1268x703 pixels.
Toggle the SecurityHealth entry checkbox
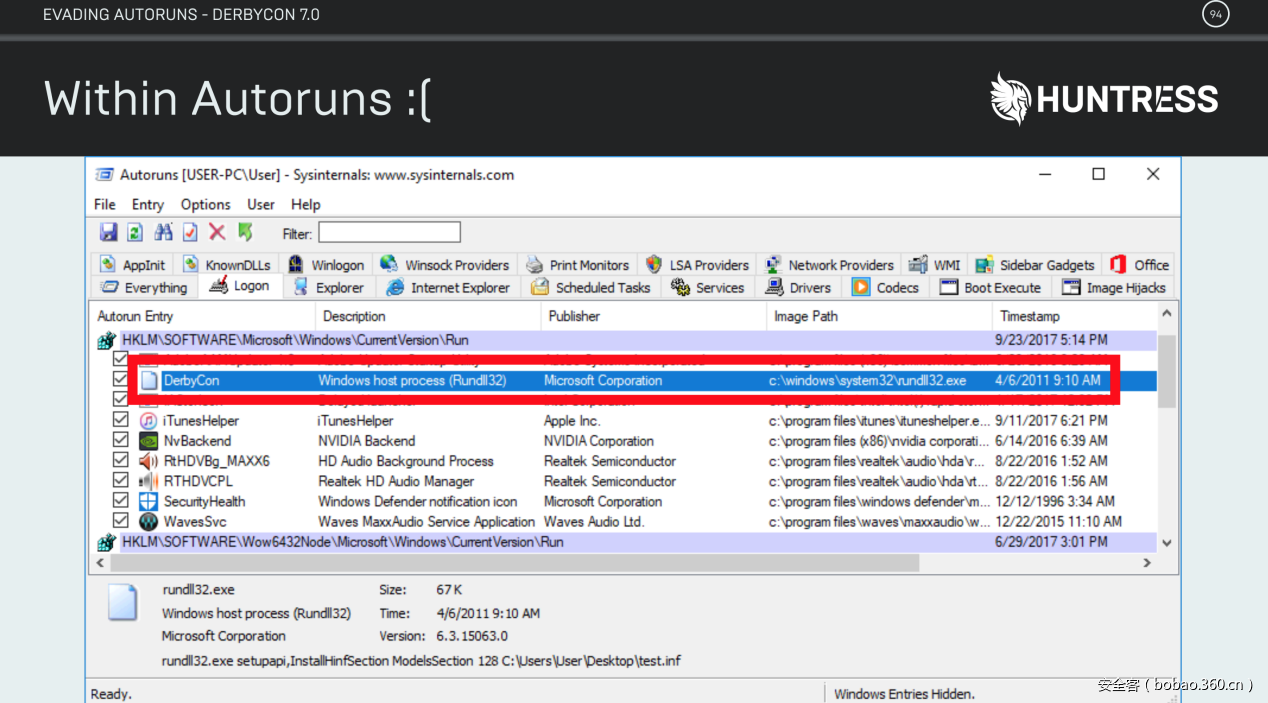point(121,502)
